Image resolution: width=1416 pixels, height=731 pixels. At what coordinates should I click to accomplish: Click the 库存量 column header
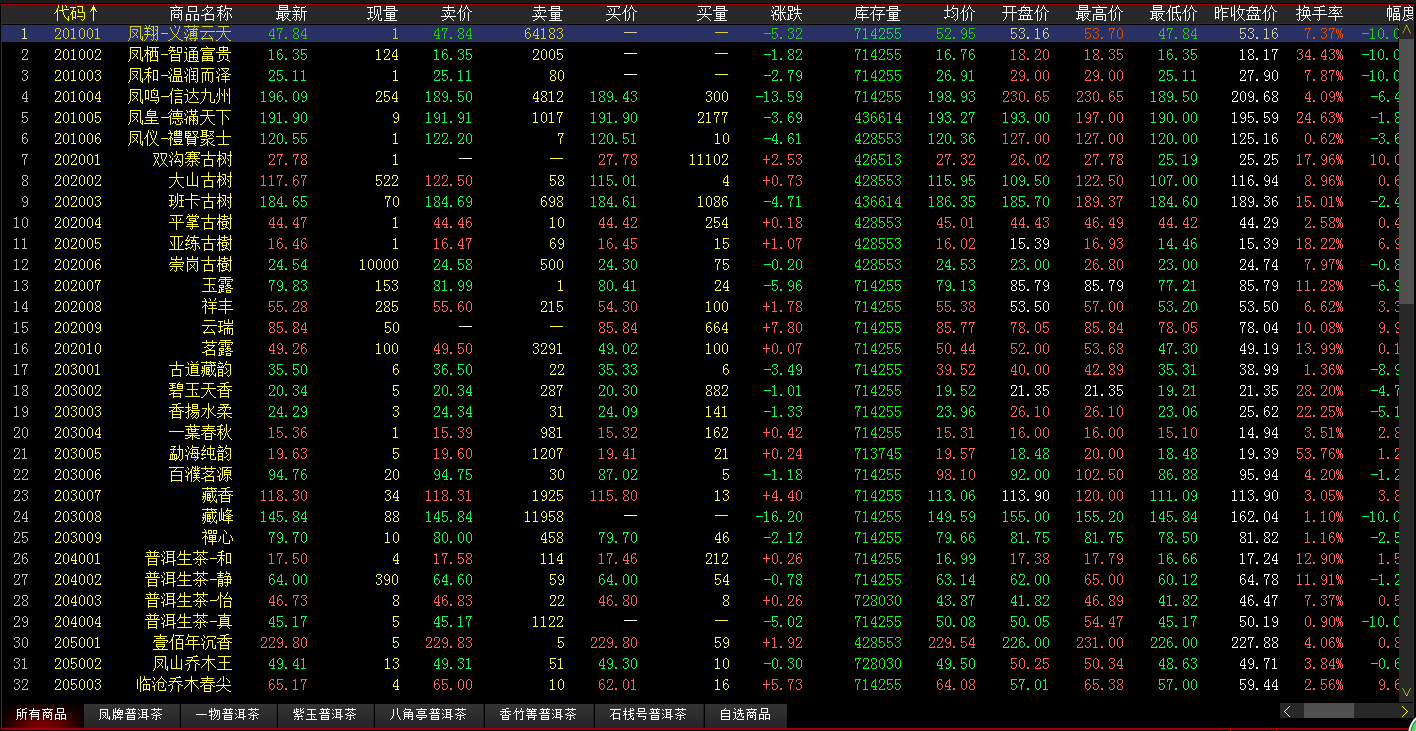pyautogui.click(x=877, y=13)
